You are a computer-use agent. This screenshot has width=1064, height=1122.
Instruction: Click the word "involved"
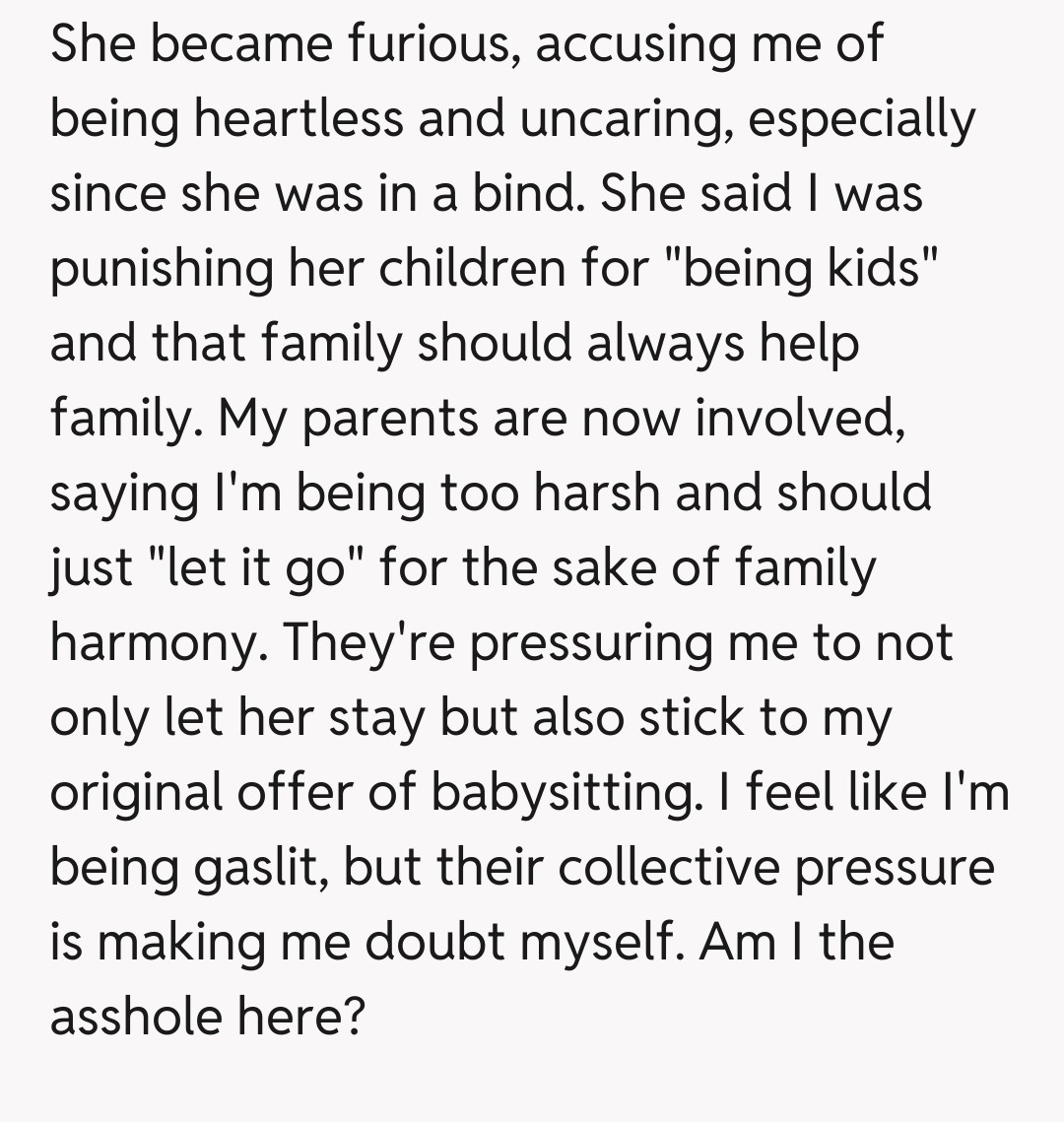coord(798,419)
